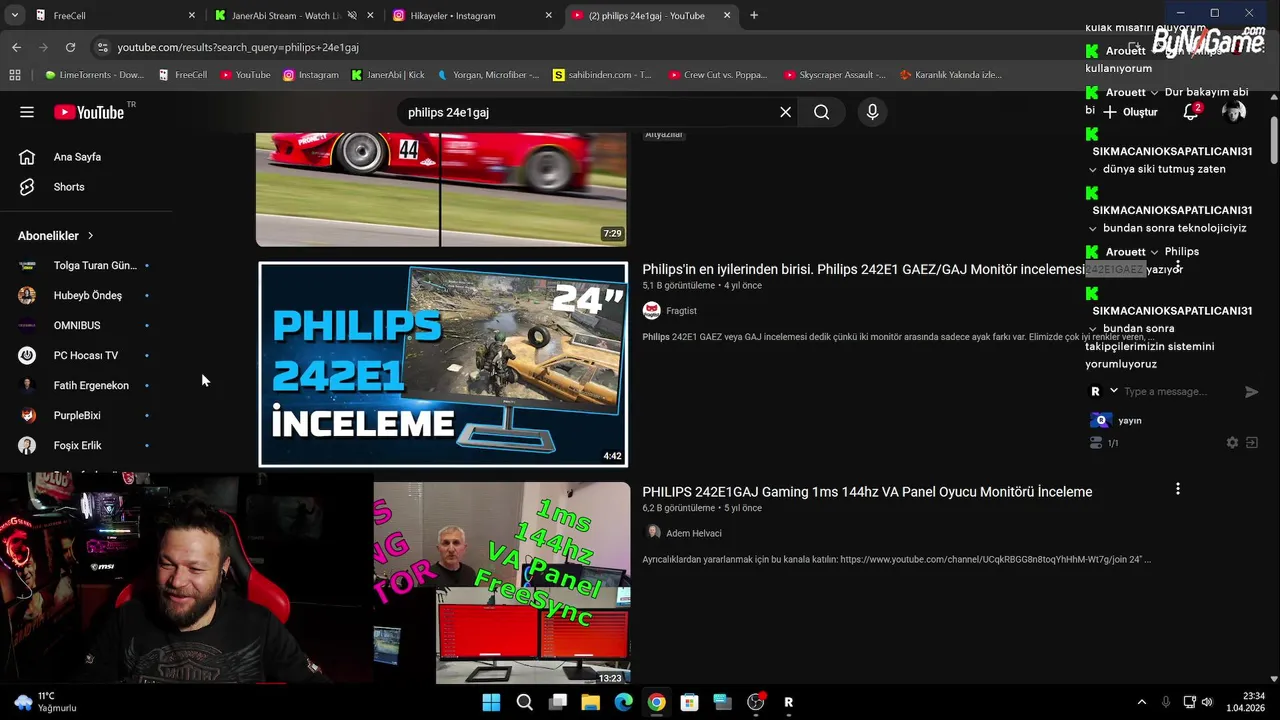This screenshot has width=1280, height=720.
Task: Click the magnifier search button
Action: [821, 112]
